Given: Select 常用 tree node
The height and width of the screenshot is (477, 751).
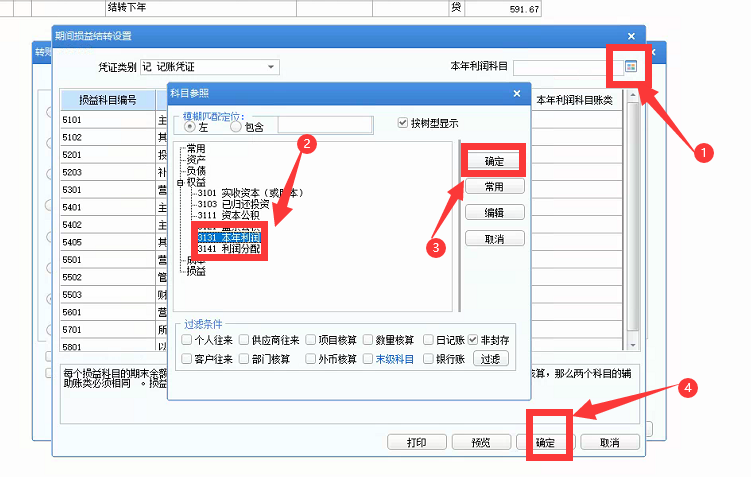Looking at the screenshot, I should click(x=196, y=148).
